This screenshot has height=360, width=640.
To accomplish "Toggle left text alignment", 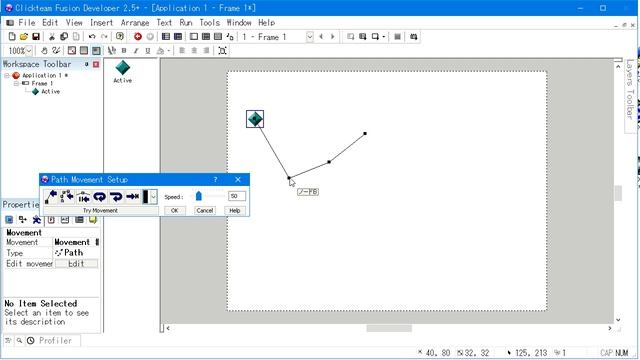I will [x=182, y=51].
